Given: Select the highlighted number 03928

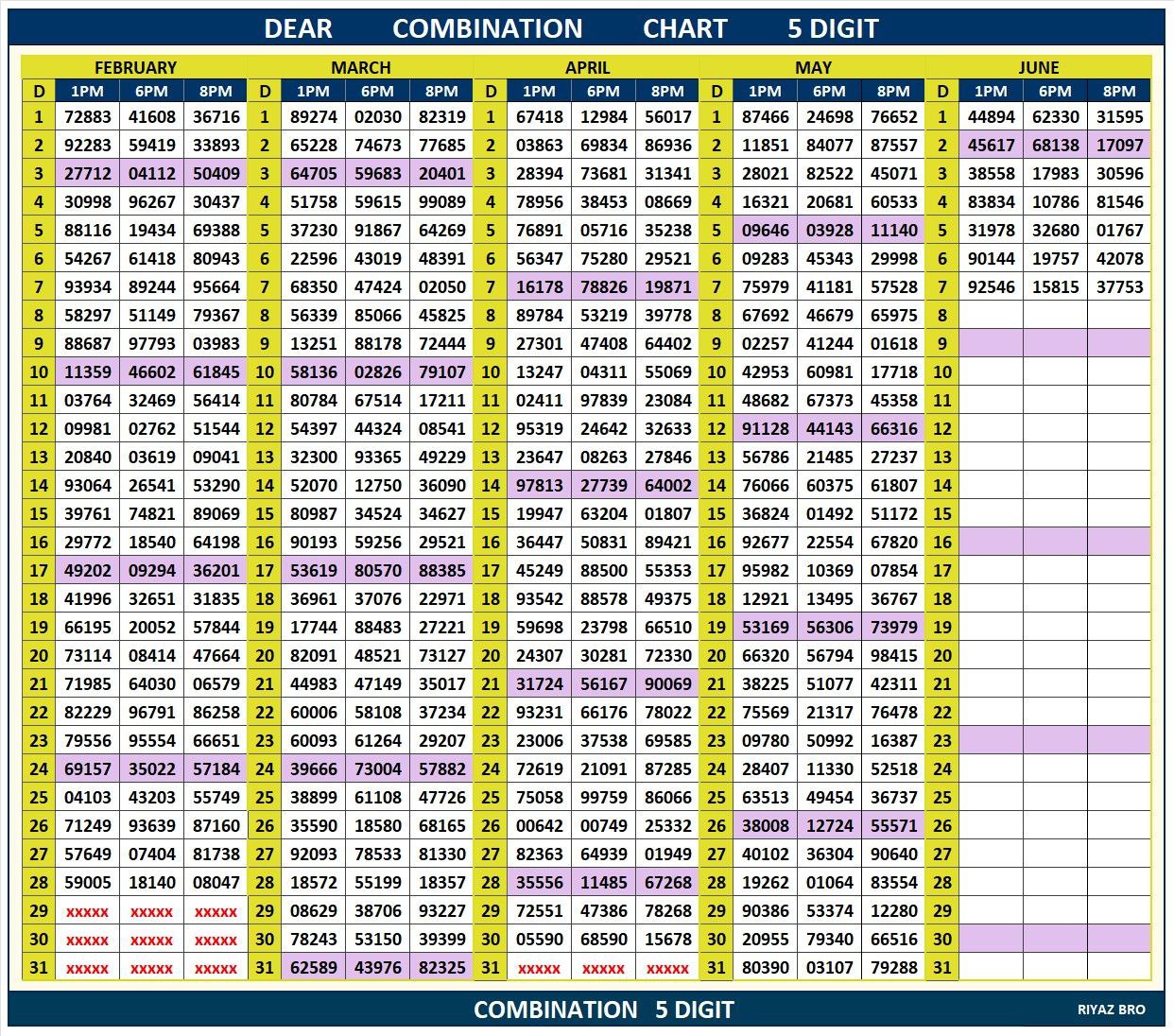Looking at the screenshot, I should 829,231.
